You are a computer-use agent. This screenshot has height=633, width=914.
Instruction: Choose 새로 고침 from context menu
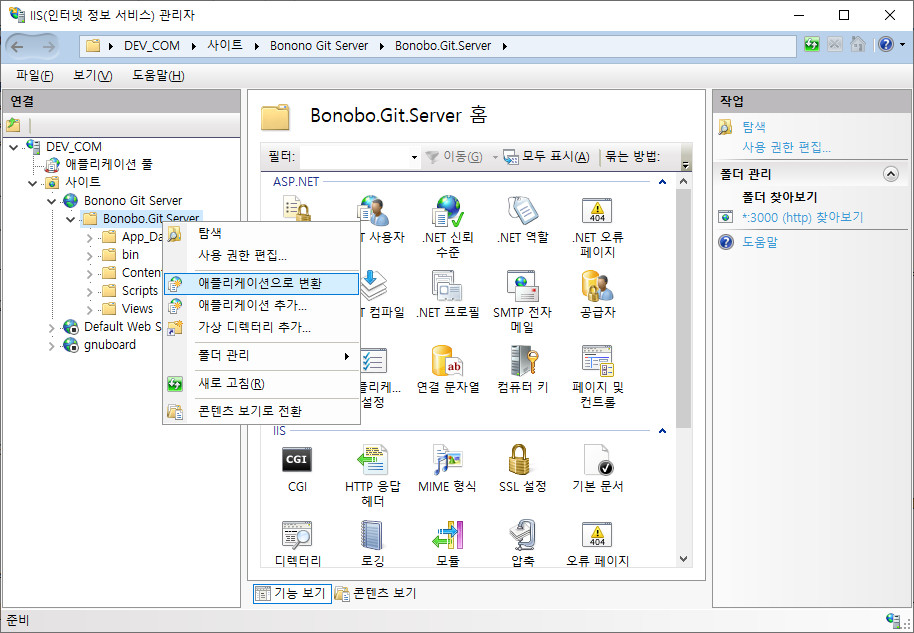[x=261, y=384]
